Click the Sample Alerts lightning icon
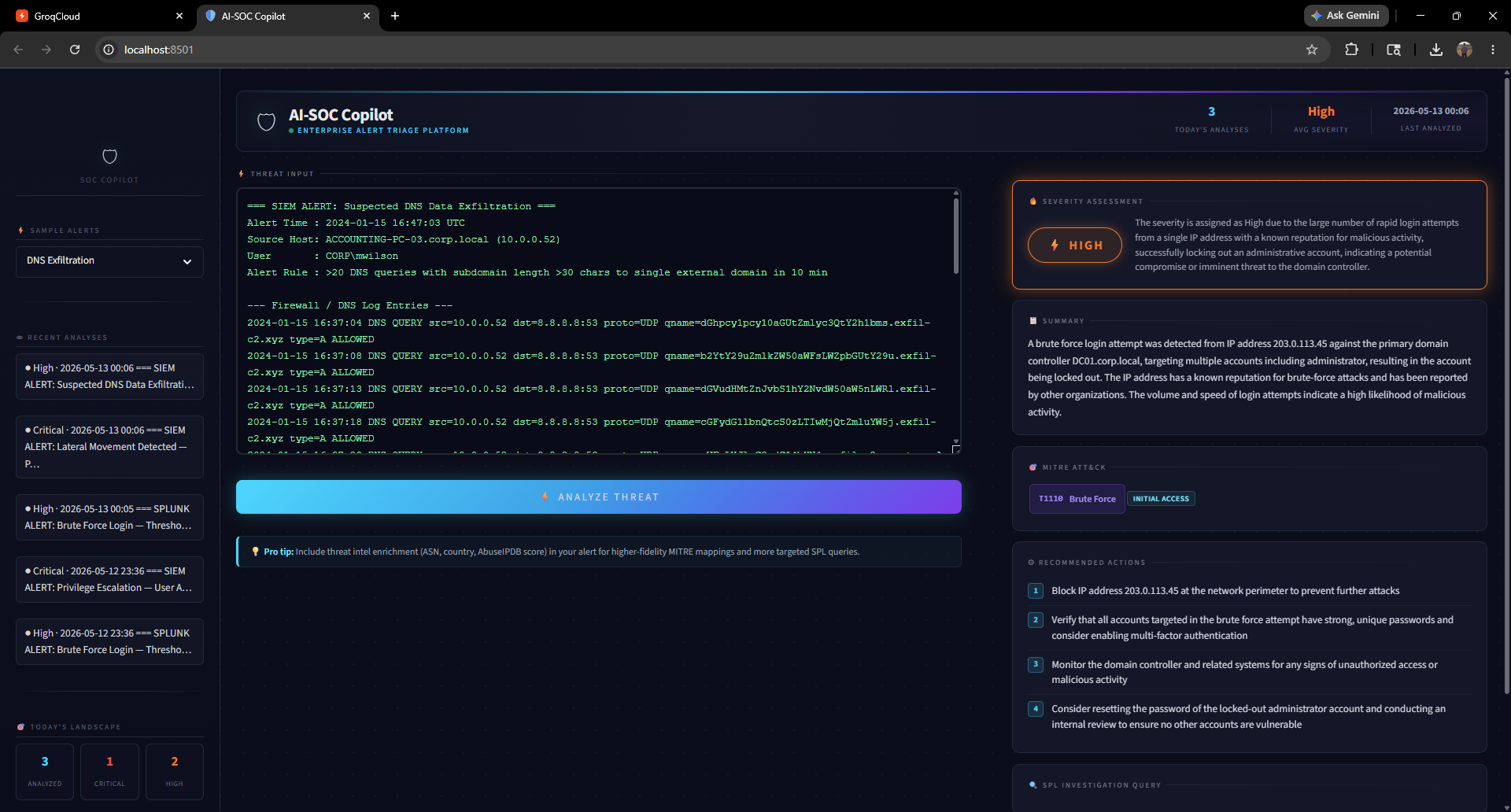Image resolution: width=1511 pixels, height=812 pixels. pos(21,231)
